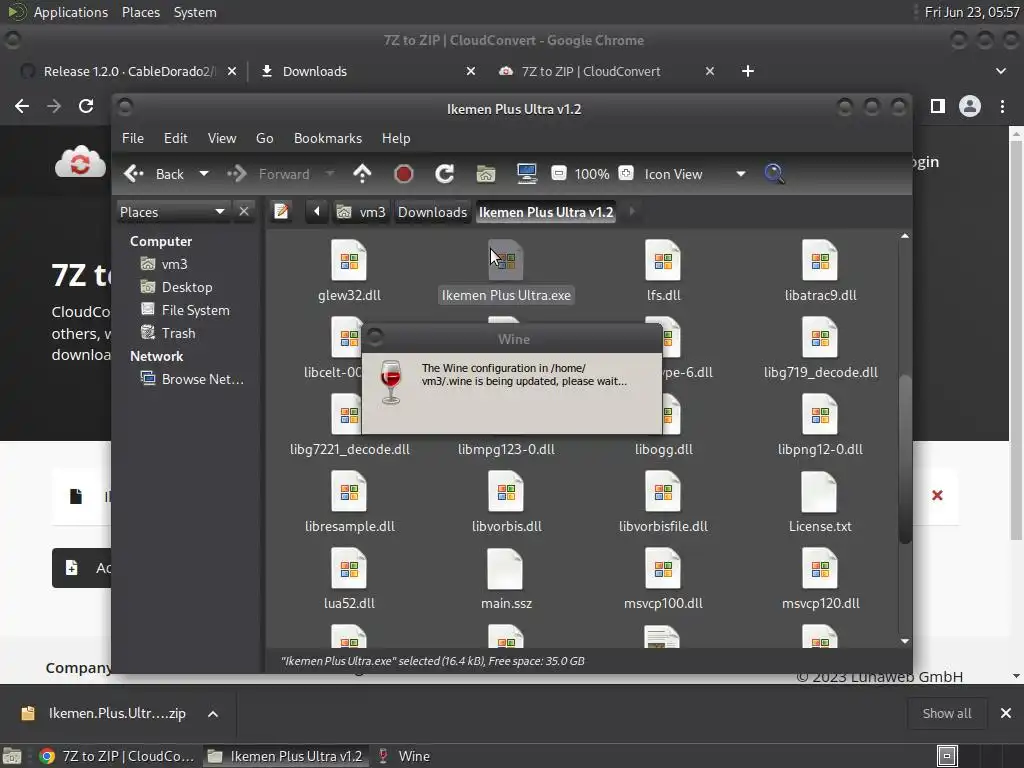Screen dimensions: 1024x768
Task: Select the lfs.dll file icon
Action: pos(663,260)
